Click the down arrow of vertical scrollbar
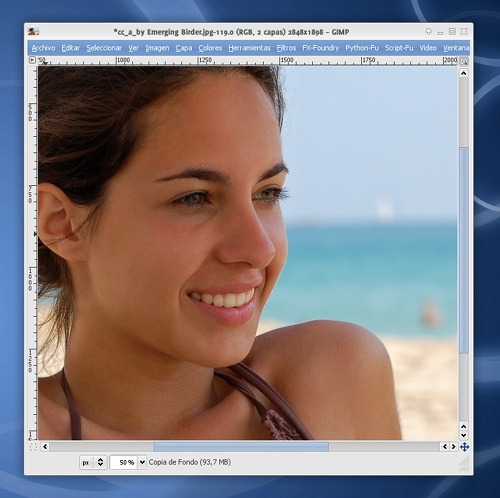The width and height of the screenshot is (500, 498). (464, 435)
